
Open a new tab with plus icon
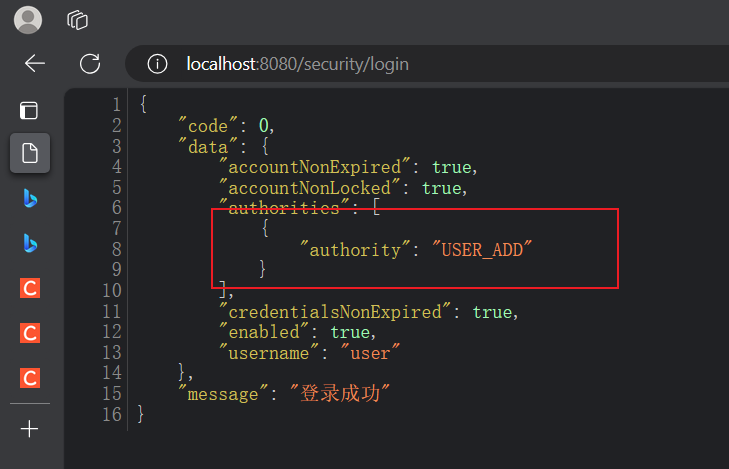pos(30,429)
